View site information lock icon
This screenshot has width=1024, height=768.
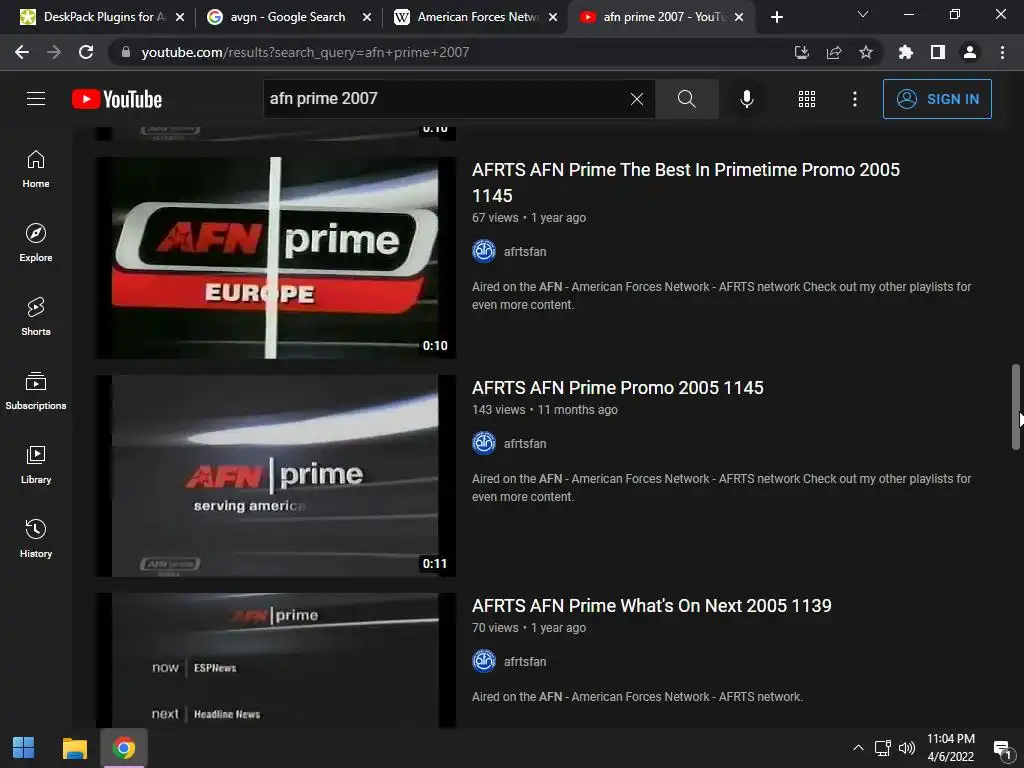click(126, 52)
